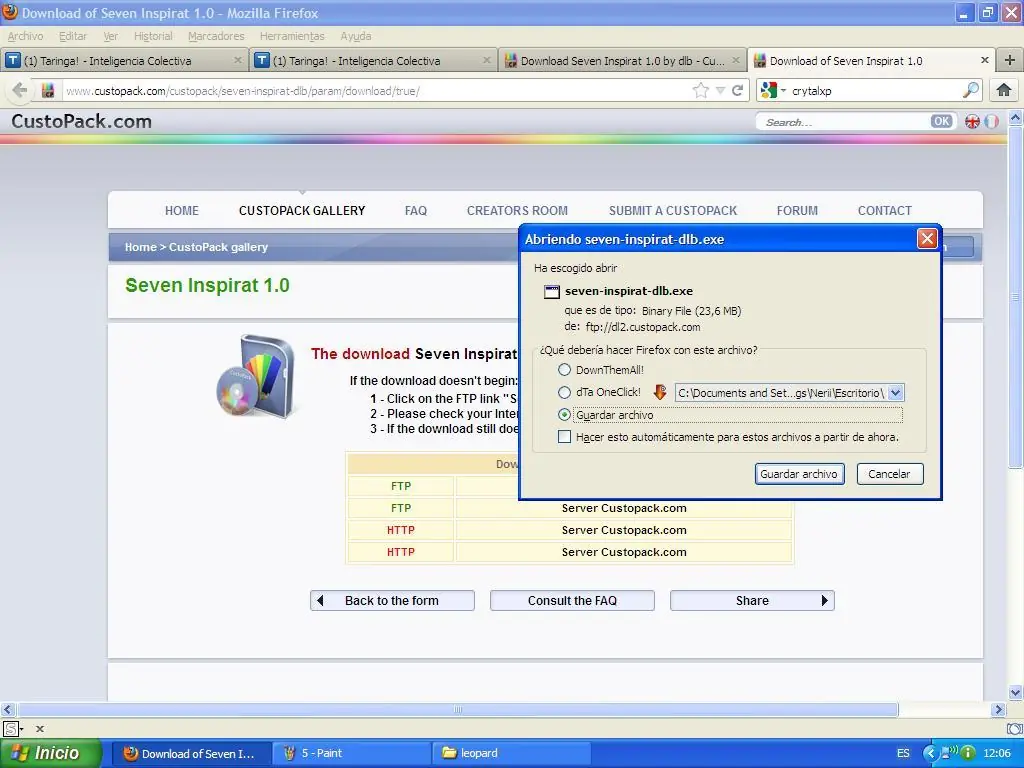The height and width of the screenshot is (768, 1024).
Task: Open the Firefox home page icon
Action: [1004, 90]
